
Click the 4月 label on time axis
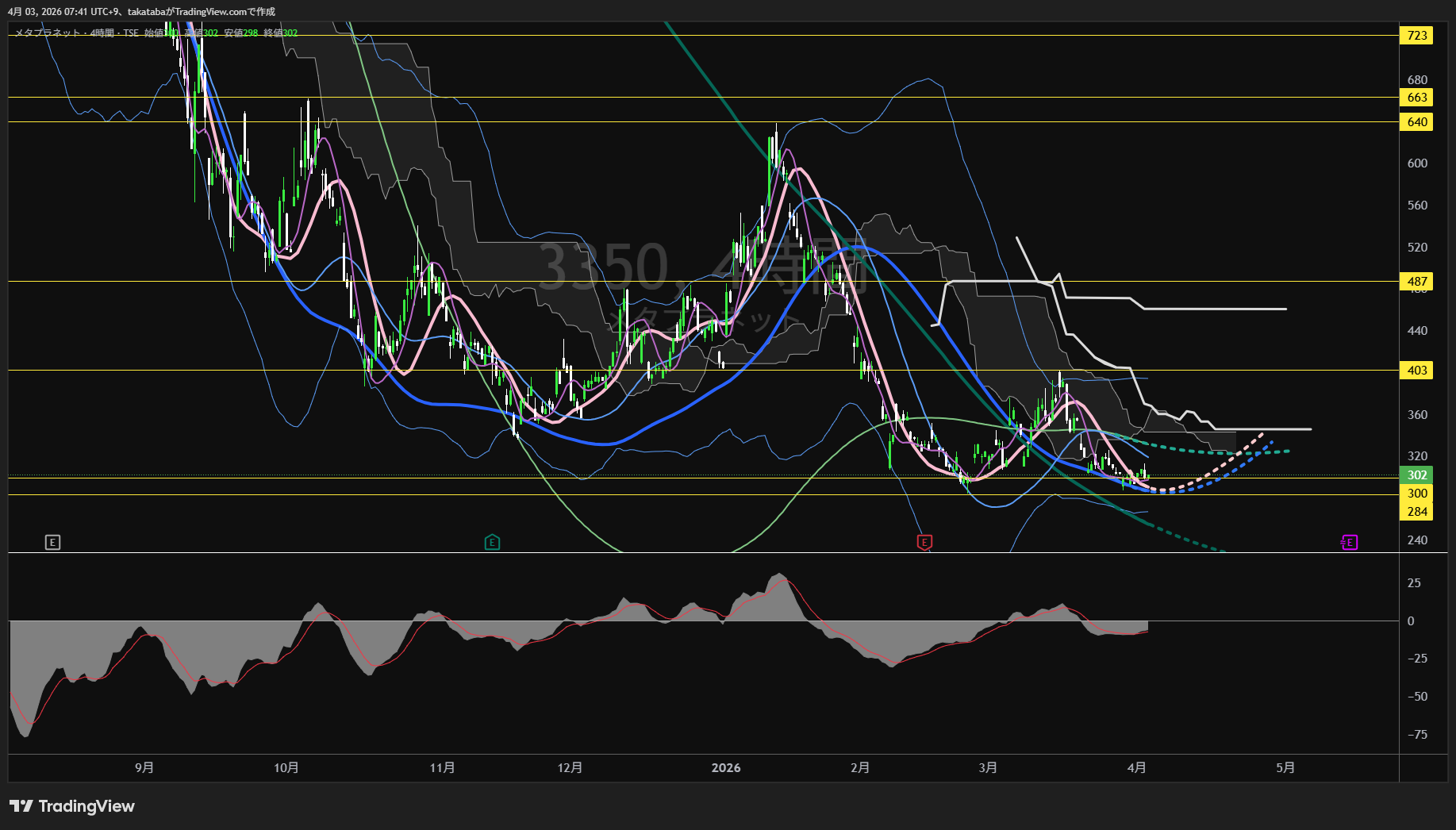[x=1136, y=768]
